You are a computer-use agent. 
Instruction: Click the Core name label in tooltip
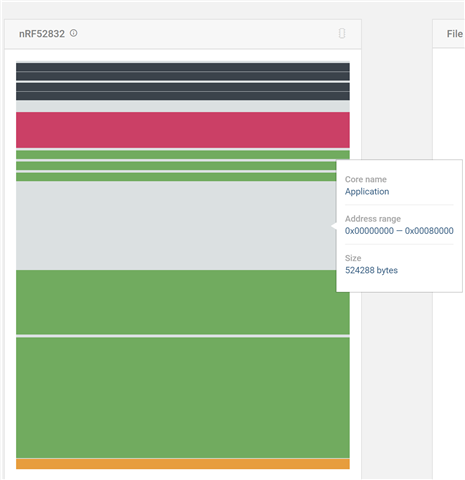point(366,179)
